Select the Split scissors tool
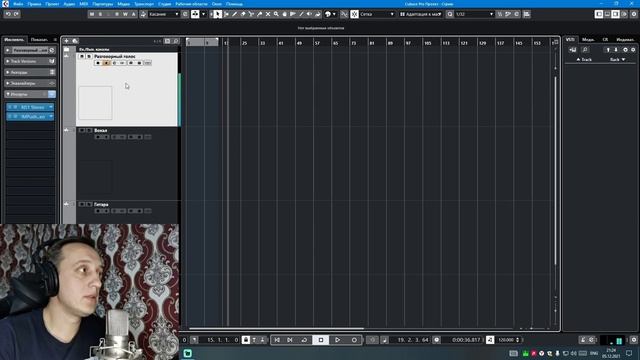 click(x=251, y=14)
